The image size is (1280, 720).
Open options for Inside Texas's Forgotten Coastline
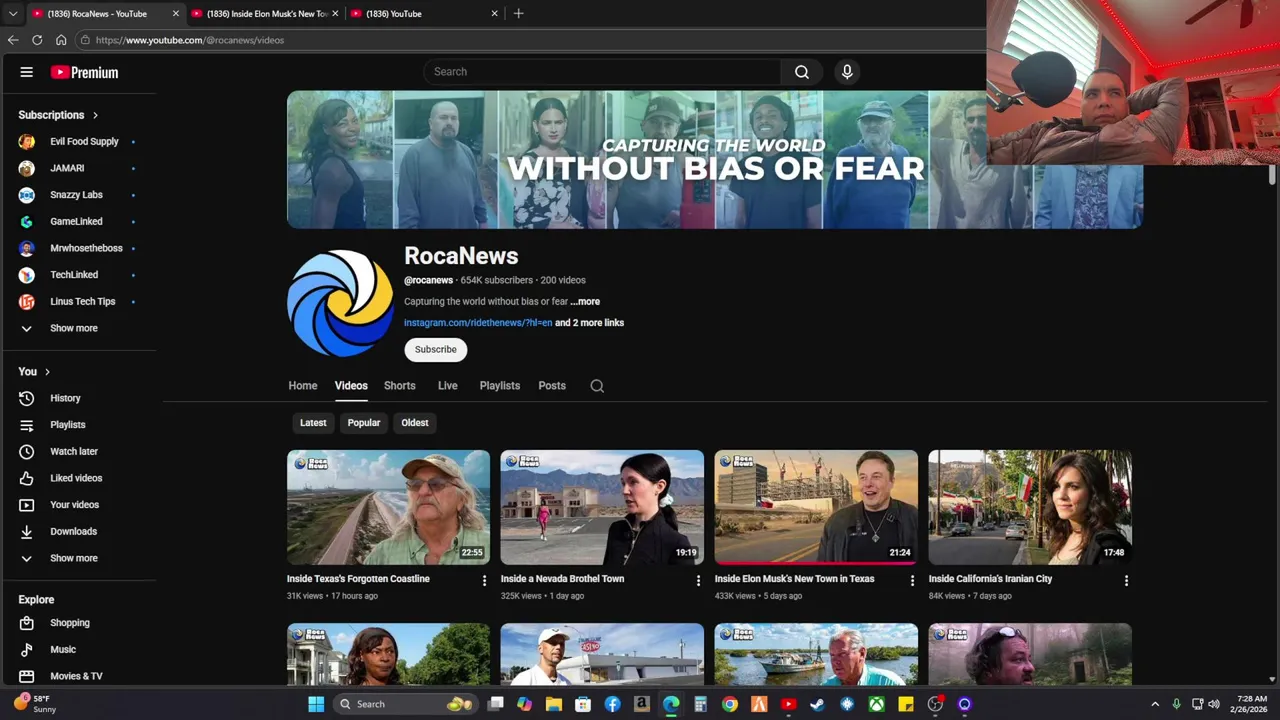tap(484, 580)
